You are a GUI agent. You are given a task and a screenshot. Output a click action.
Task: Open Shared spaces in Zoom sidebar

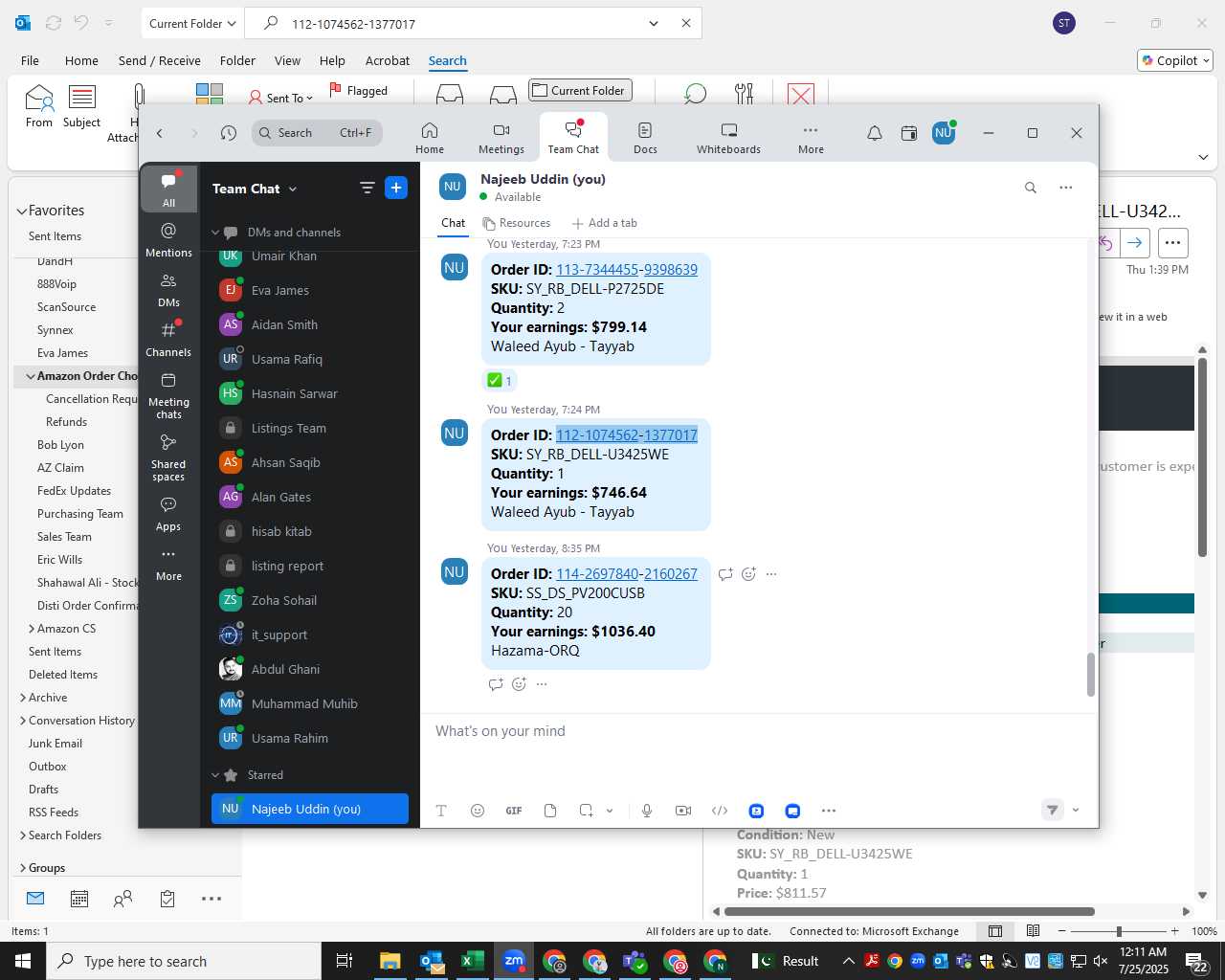168,457
